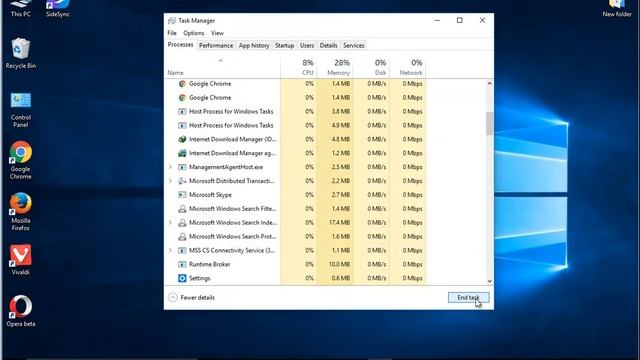The image size is (640, 360).
Task: Select the Processes tab
Action: click(180, 45)
